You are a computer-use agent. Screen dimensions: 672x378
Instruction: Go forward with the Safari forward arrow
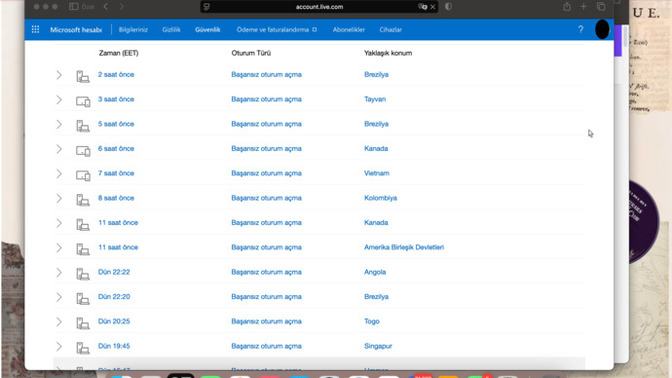tap(122, 6)
